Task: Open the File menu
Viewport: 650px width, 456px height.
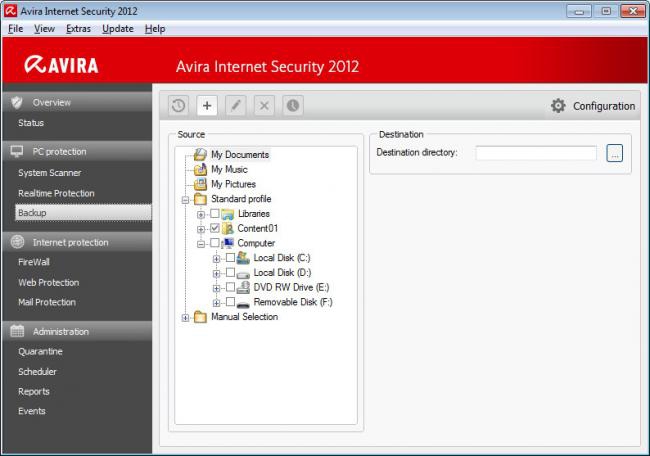Action: pos(15,29)
